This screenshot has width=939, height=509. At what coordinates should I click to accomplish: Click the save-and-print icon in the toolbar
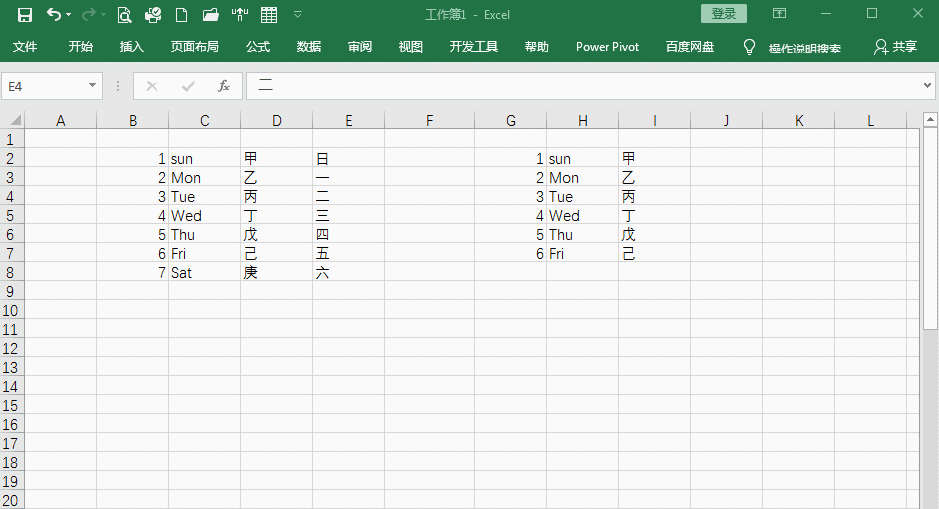[153, 15]
